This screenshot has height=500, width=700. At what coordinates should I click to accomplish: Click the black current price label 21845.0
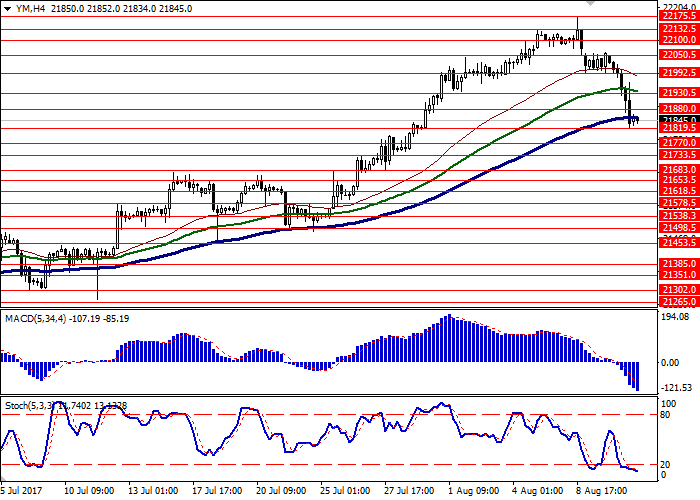(679, 119)
